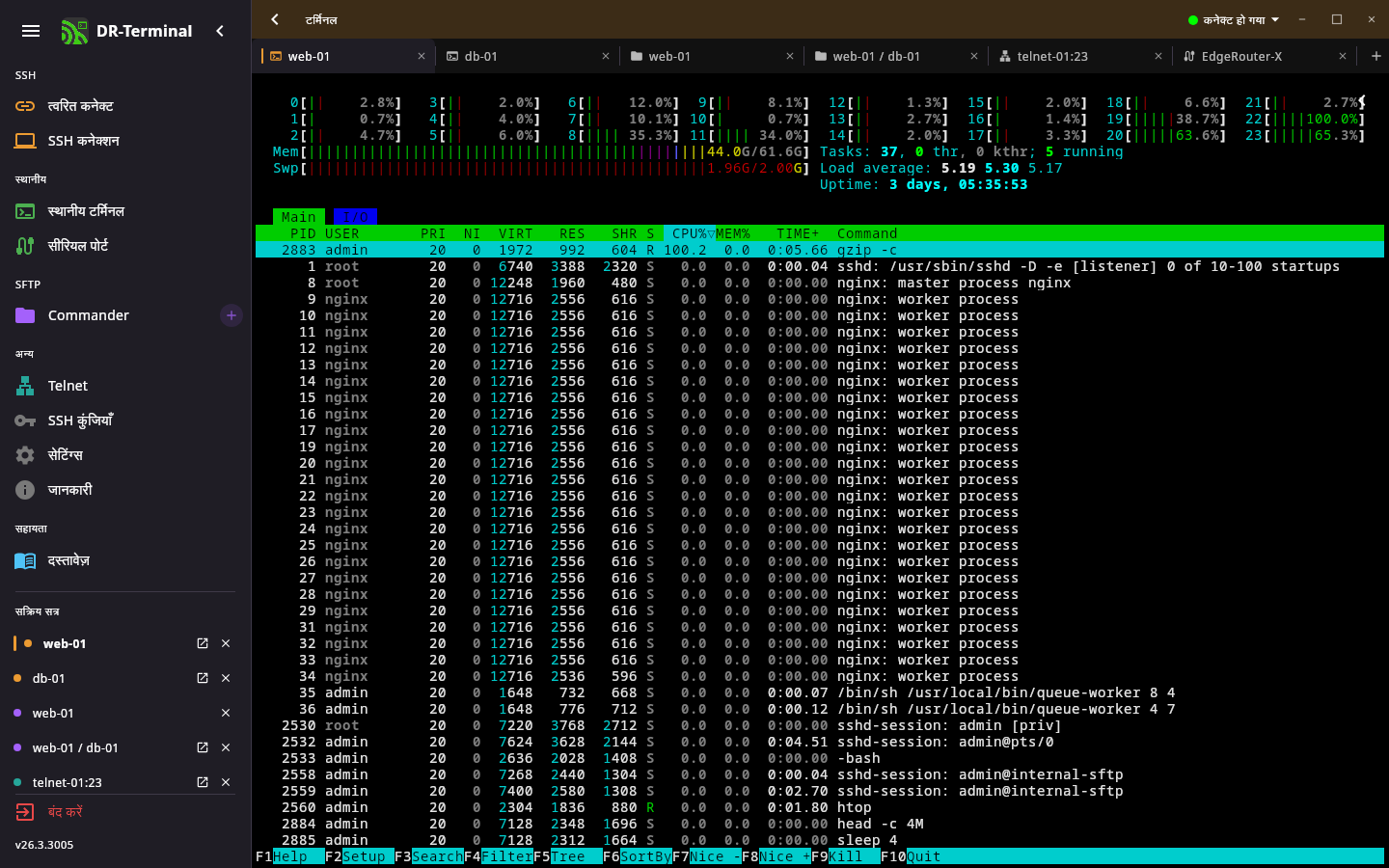Select htop I/O tab

tap(355, 217)
